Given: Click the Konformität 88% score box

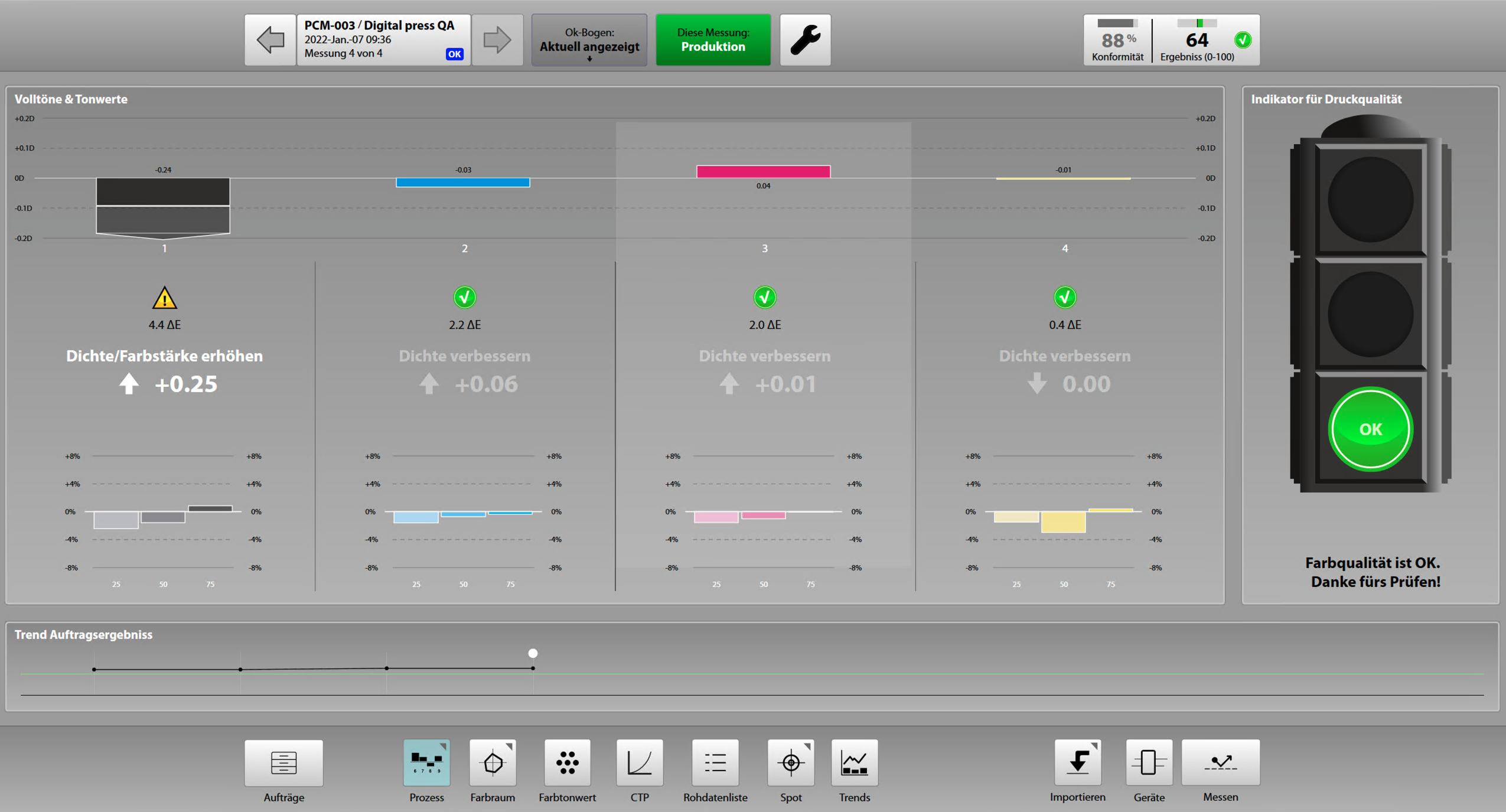Looking at the screenshot, I should [1117, 40].
